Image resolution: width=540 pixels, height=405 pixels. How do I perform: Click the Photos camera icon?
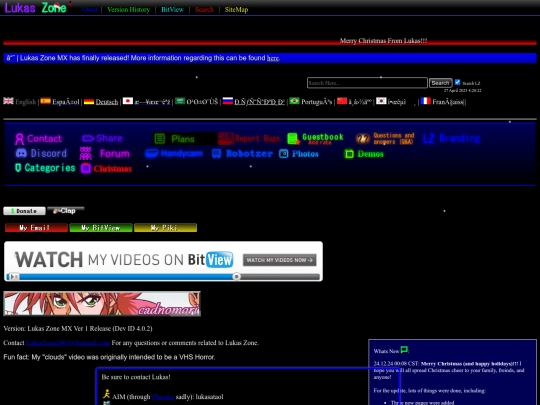pos(283,154)
